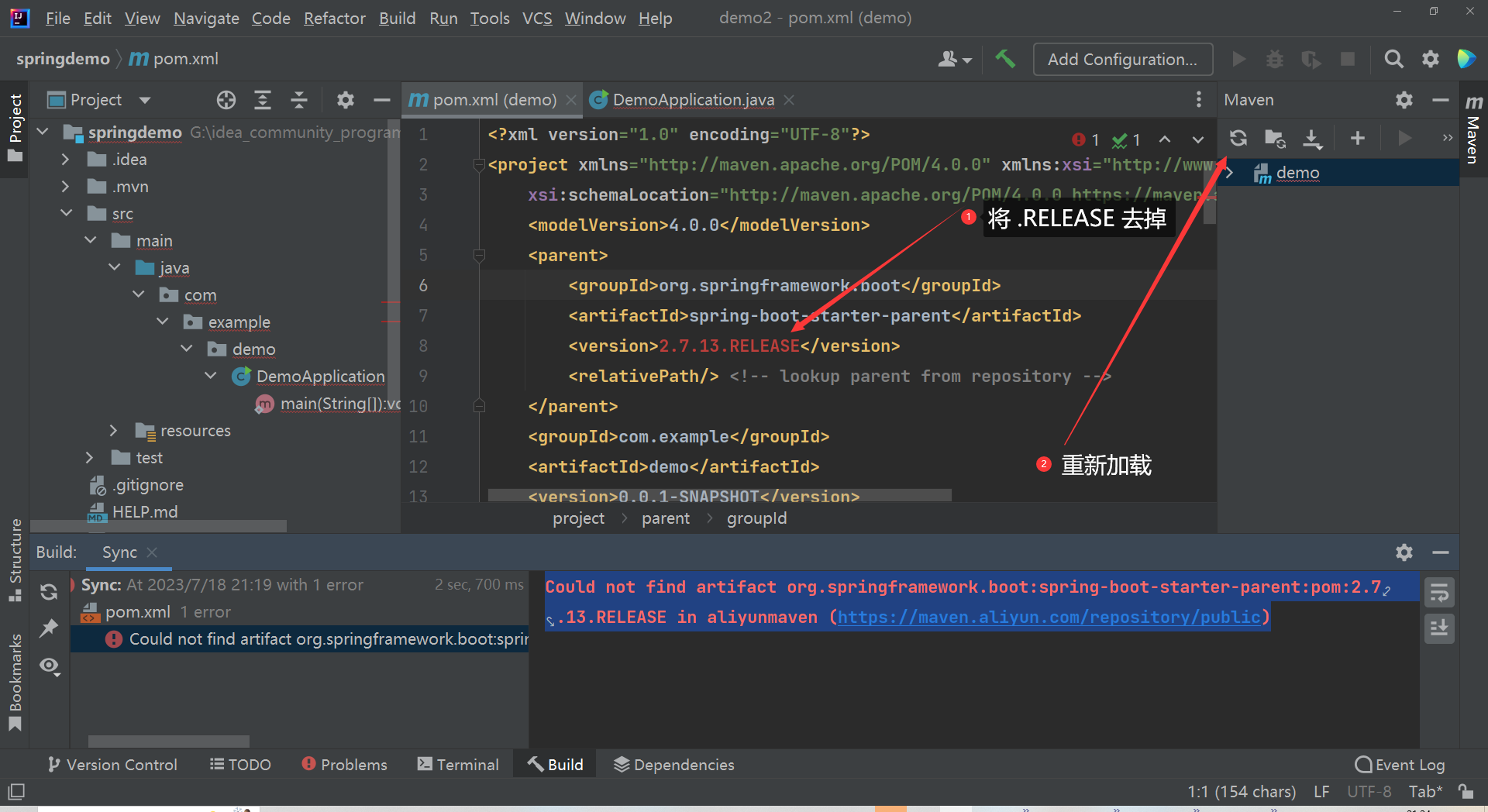Click the Search Everywhere magnifier icon
The height and width of the screenshot is (812, 1488).
1393,59
